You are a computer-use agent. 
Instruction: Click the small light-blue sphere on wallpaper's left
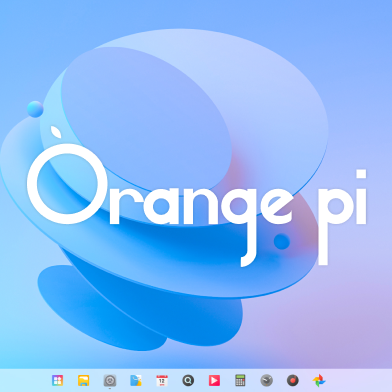pyautogui.click(x=35, y=109)
